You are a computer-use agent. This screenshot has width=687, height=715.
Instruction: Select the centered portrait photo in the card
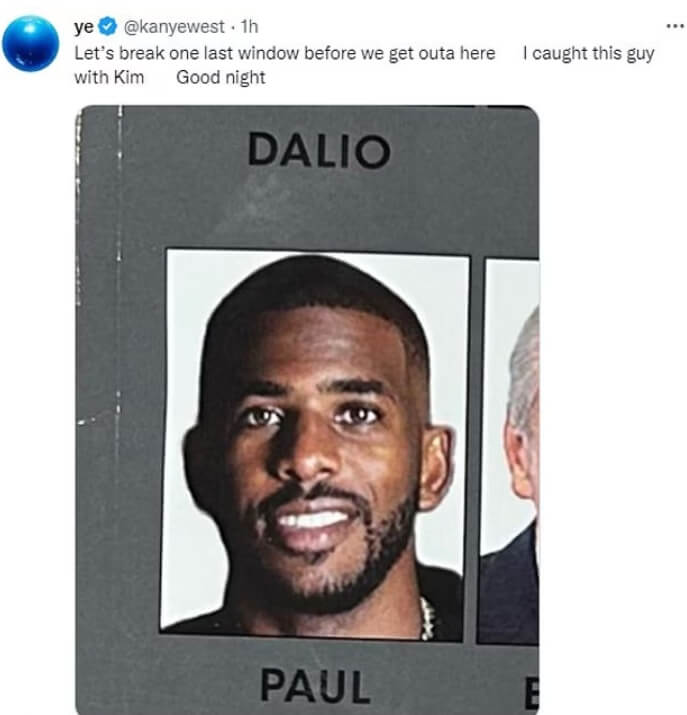(x=314, y=445)
